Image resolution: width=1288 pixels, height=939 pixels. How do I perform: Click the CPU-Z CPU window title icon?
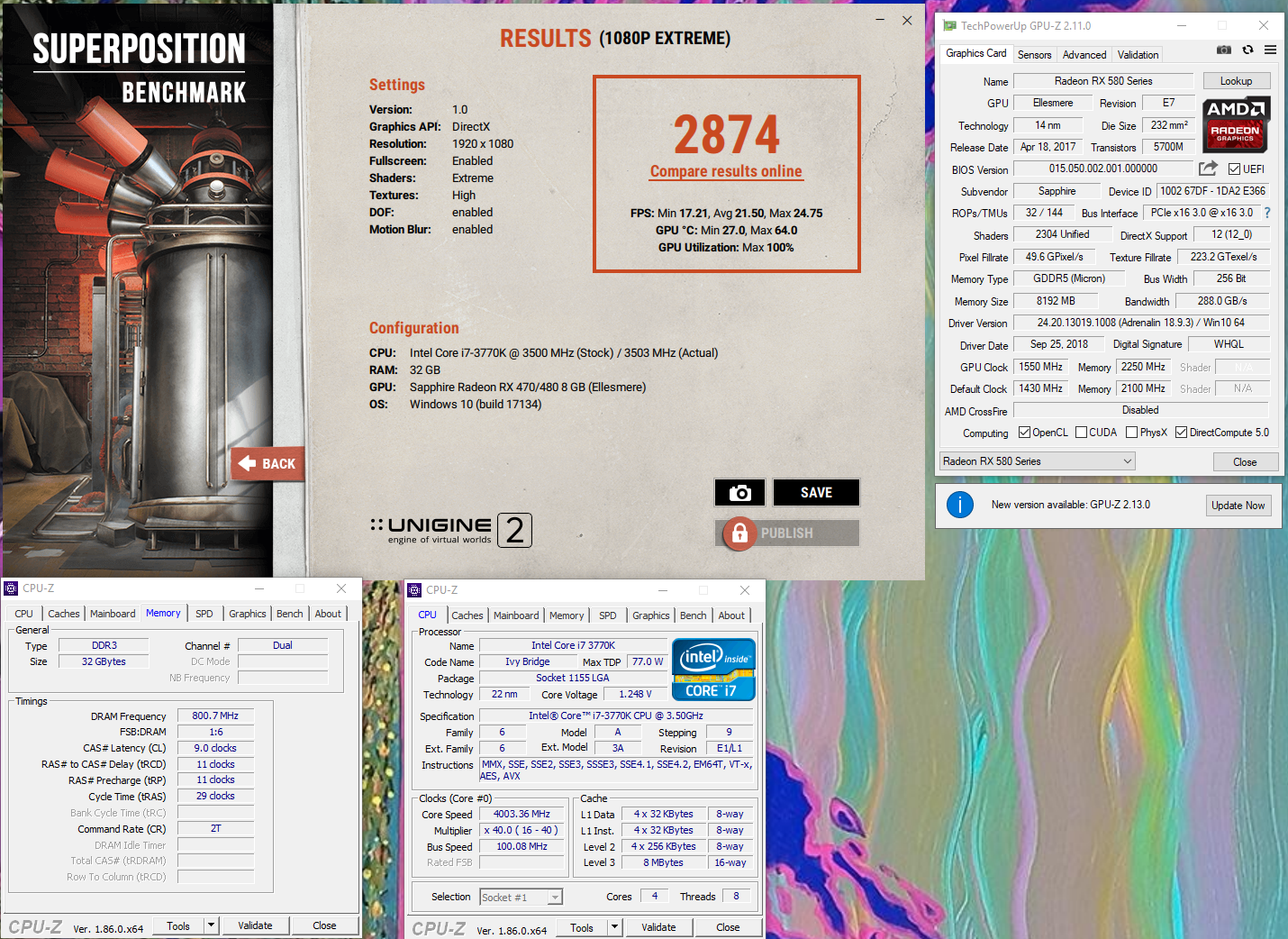click(x=414, y=590)
